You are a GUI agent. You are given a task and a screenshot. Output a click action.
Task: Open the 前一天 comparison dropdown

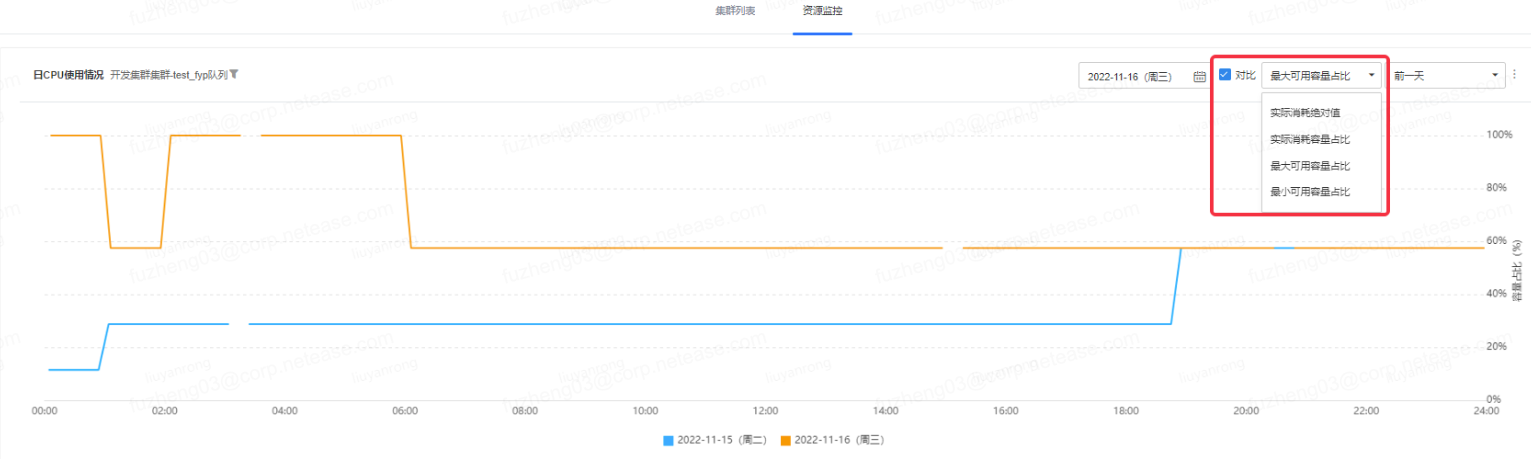tap(1447, 76)
